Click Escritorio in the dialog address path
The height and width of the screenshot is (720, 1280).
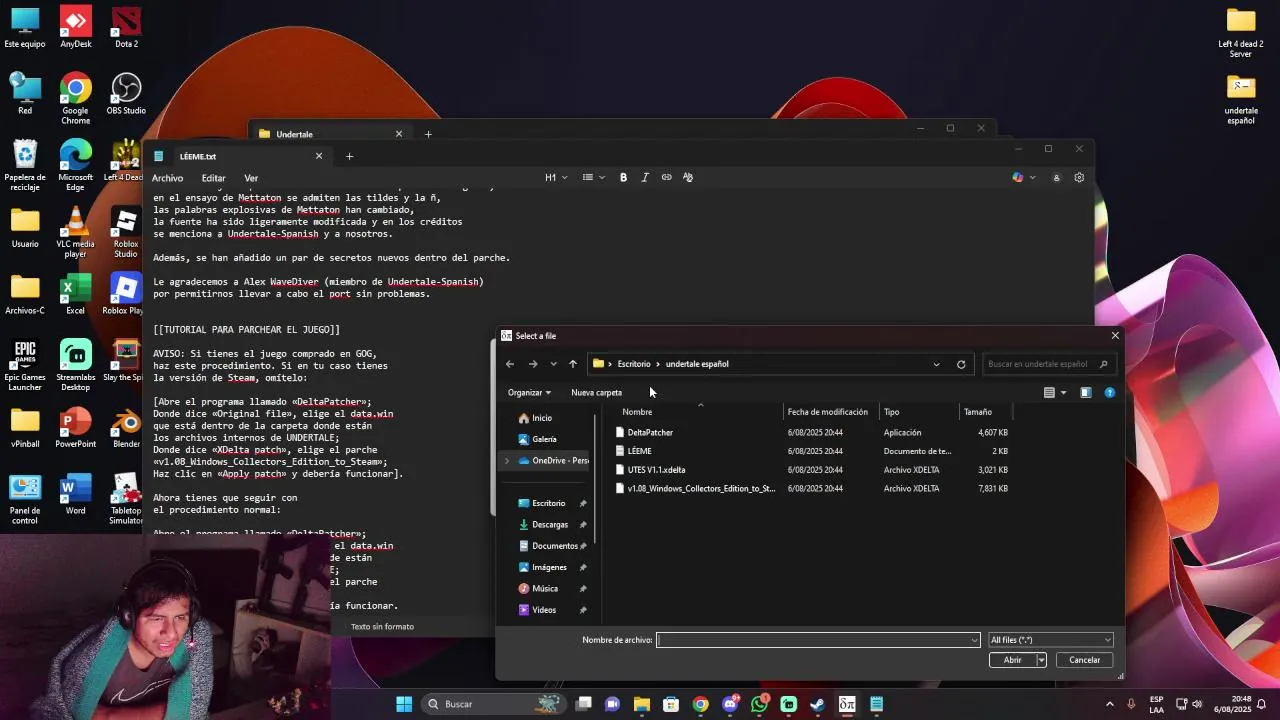point(634,364)
